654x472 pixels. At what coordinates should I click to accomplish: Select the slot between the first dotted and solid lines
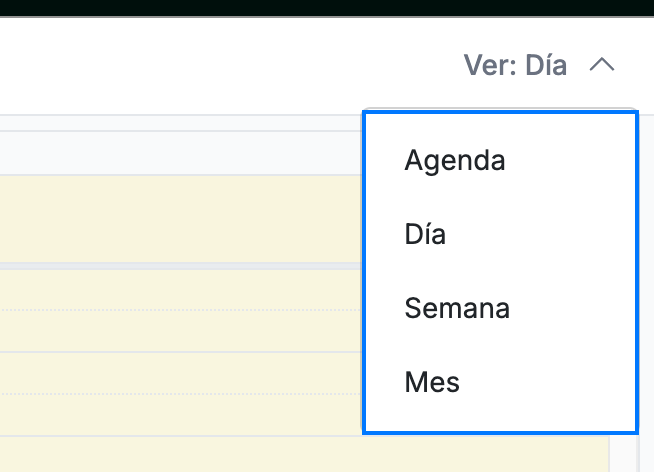[181, 331]
